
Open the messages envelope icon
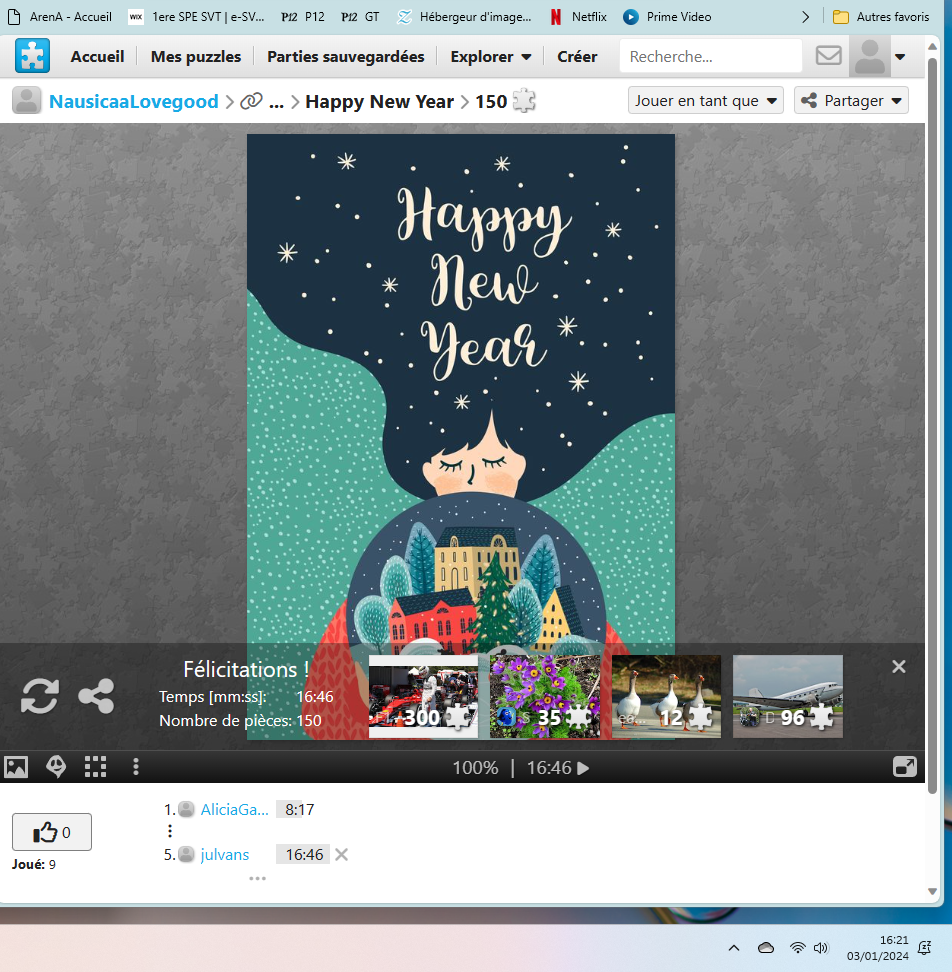point(828,56)
